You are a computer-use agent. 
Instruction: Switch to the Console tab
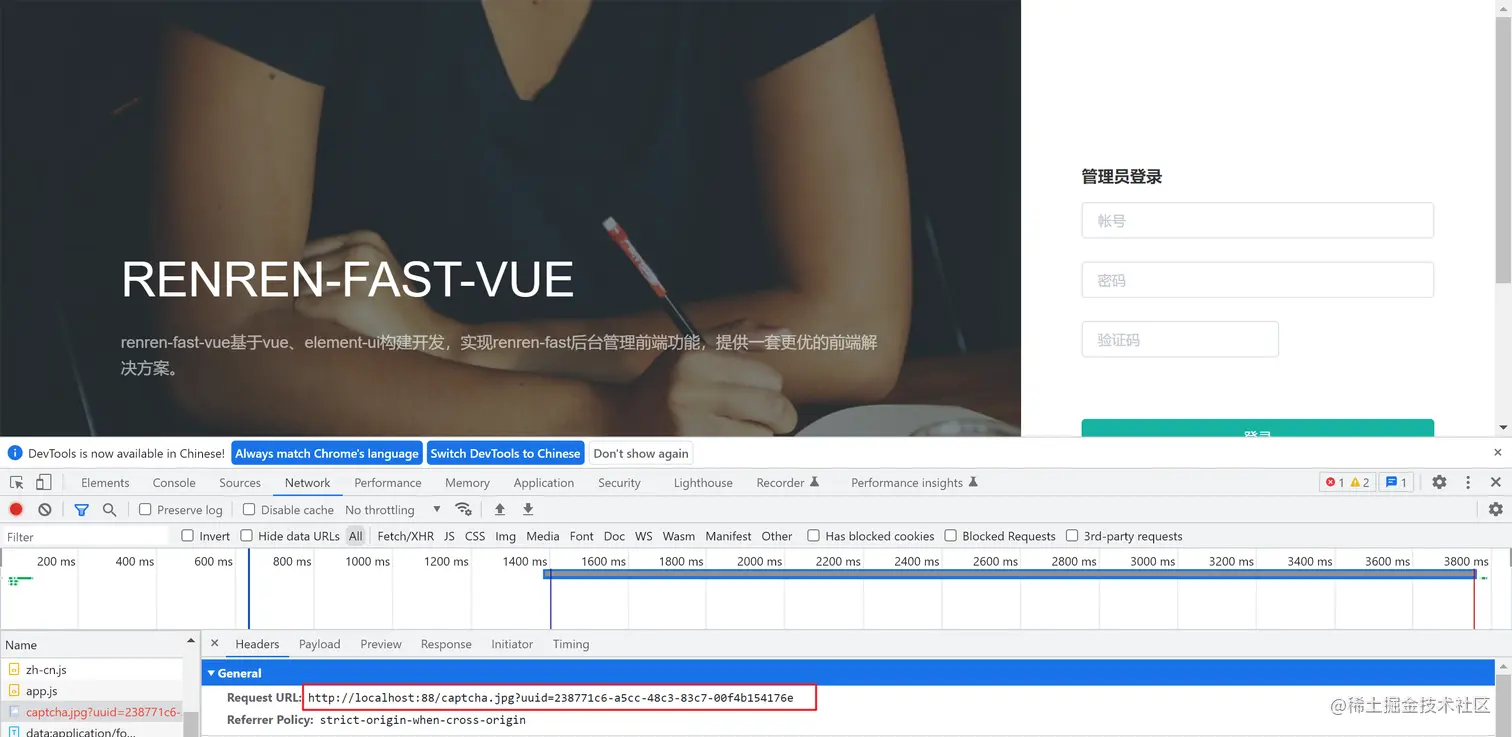coord(174,482)
